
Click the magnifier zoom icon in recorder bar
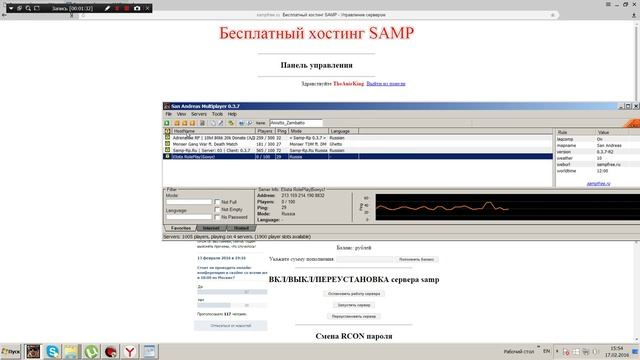tap(28, 8)
